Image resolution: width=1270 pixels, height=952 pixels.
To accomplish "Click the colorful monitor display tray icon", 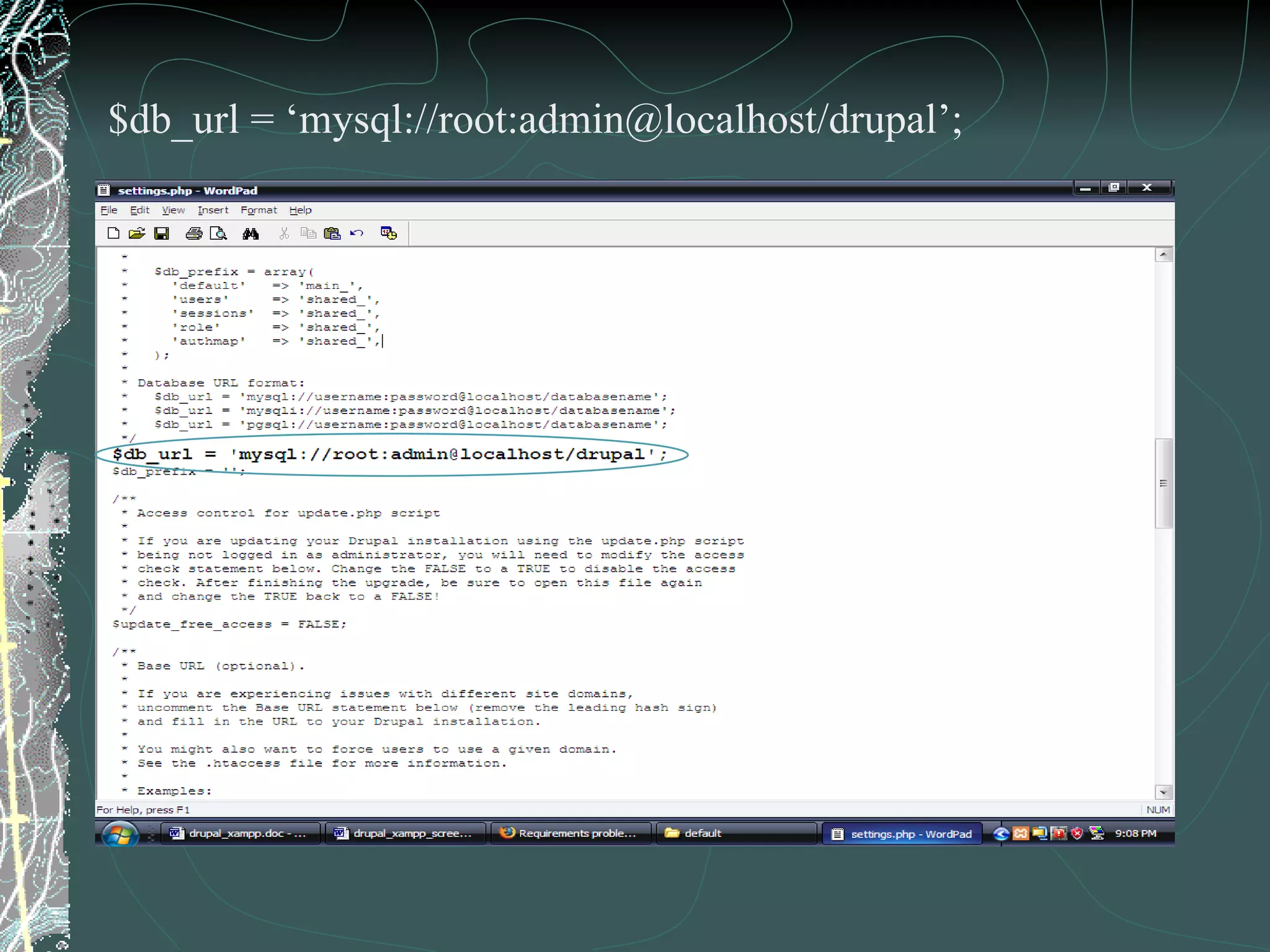I will click(x=1097, y=834).
